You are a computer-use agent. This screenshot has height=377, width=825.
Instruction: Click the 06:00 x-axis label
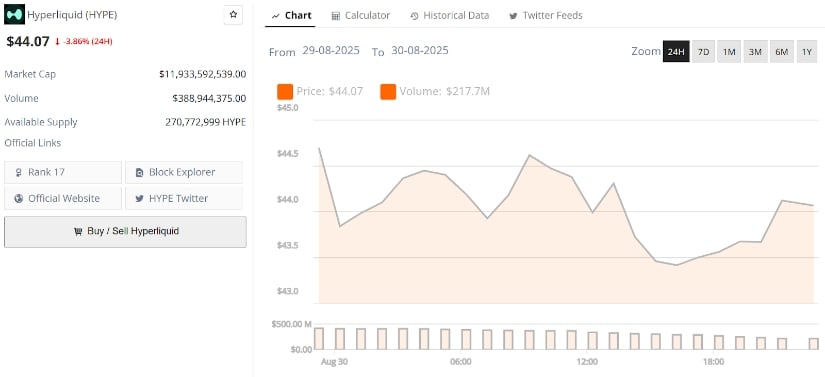click(460, 362)
